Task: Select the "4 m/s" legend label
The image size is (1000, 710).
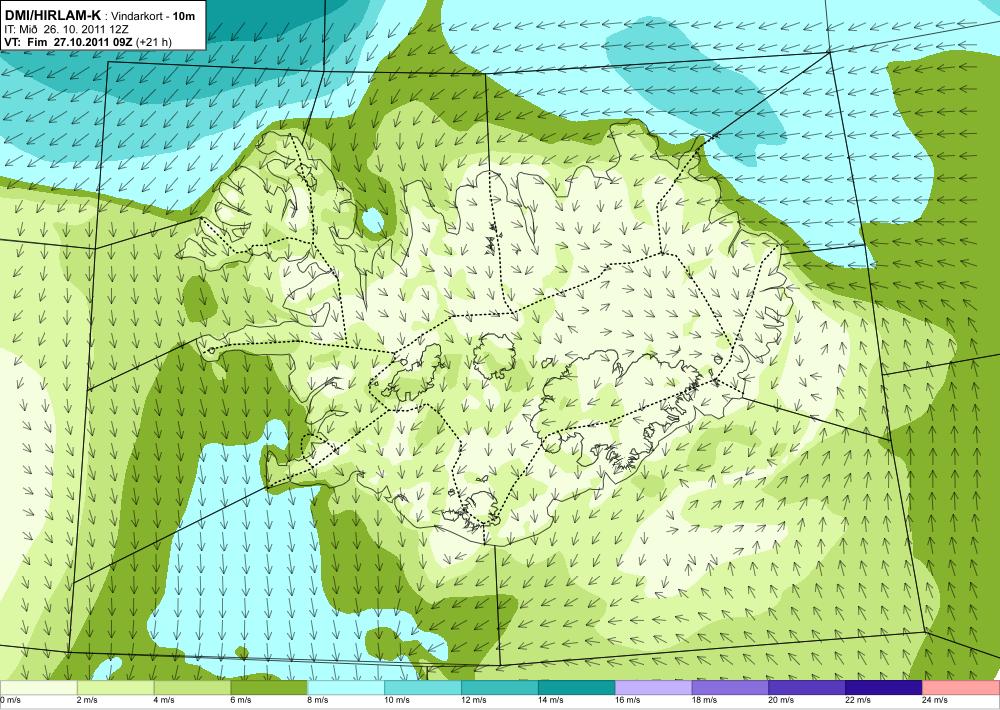Action: [164, 700]
